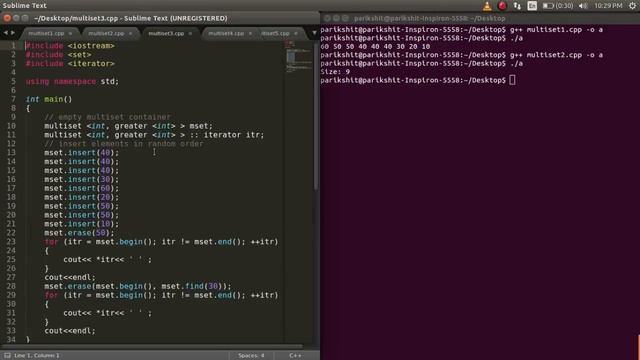
Task: Open the En keyboard layout indicator
Action: [x=532, y=6]
